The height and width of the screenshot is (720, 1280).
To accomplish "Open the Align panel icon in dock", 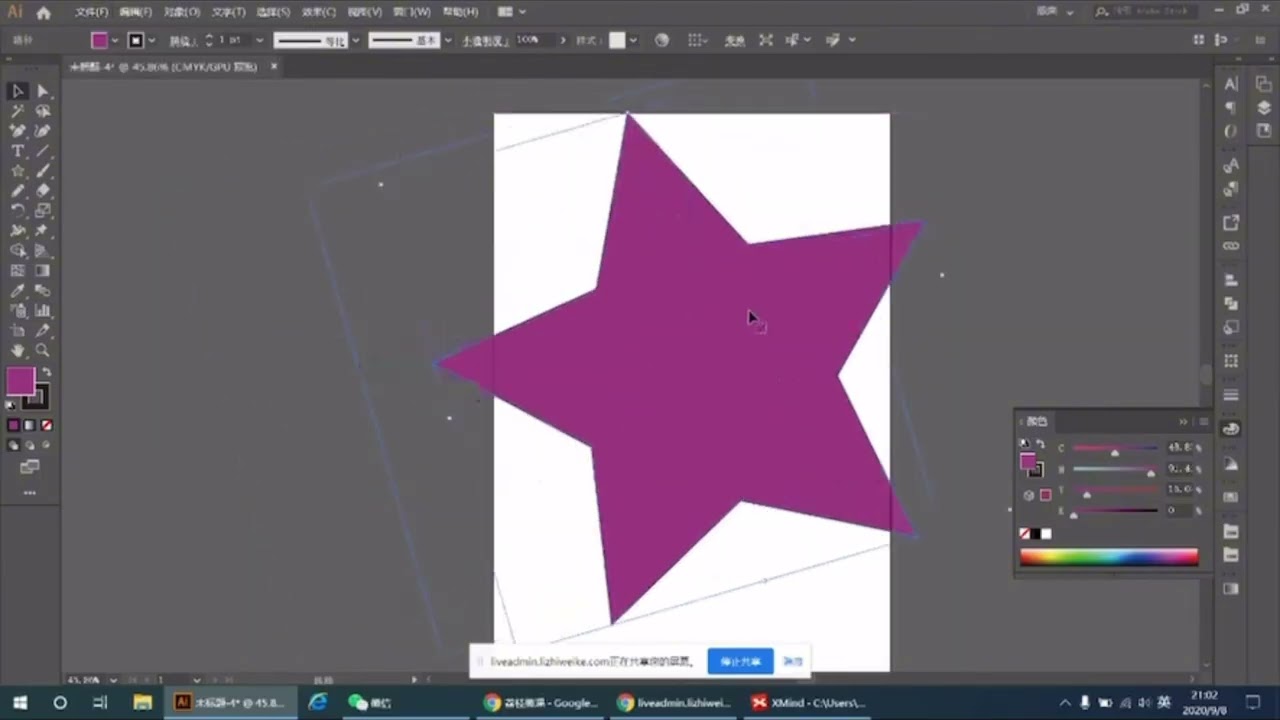I will (x=1231, y=281).
